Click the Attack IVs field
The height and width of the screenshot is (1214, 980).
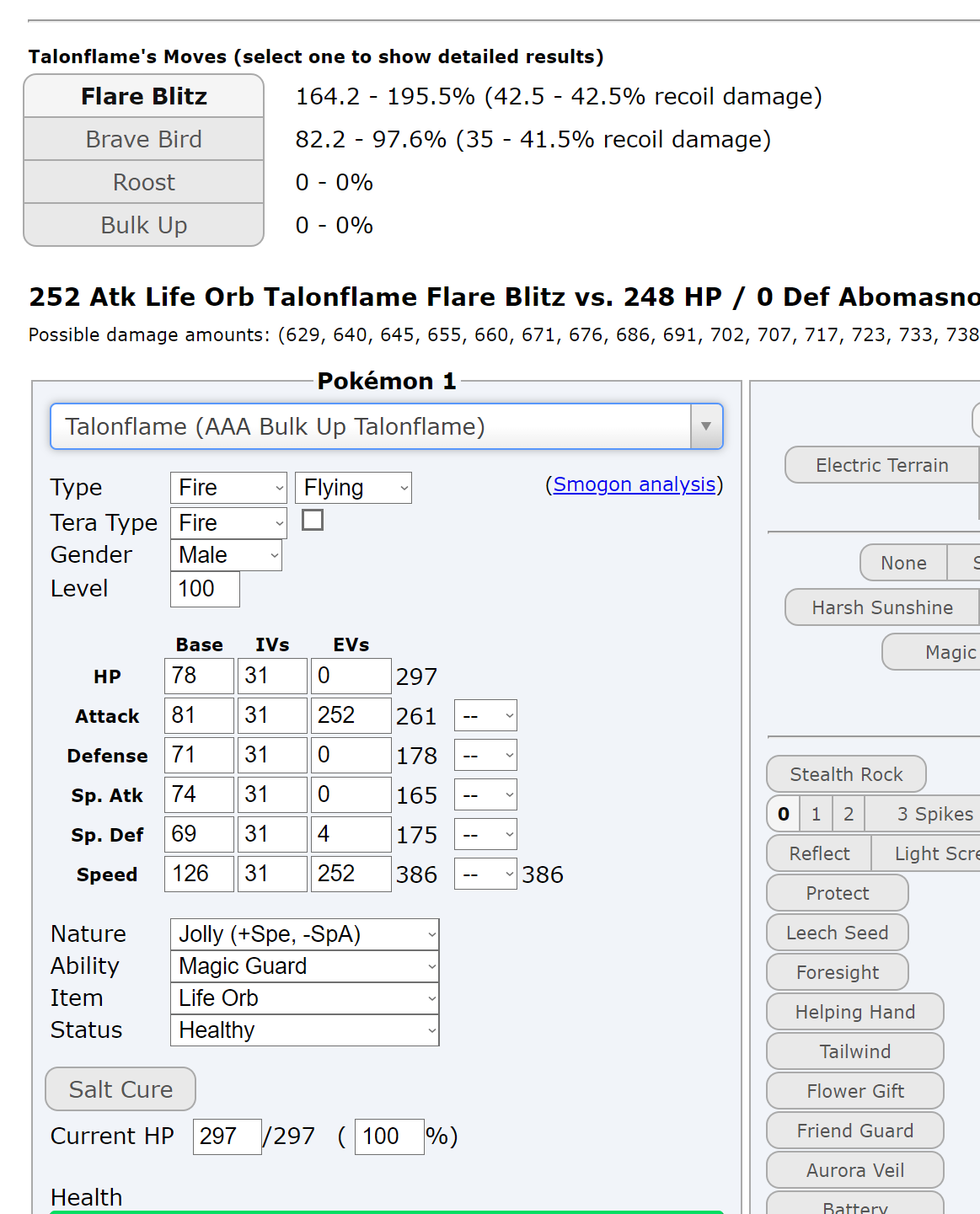point(272,715)
